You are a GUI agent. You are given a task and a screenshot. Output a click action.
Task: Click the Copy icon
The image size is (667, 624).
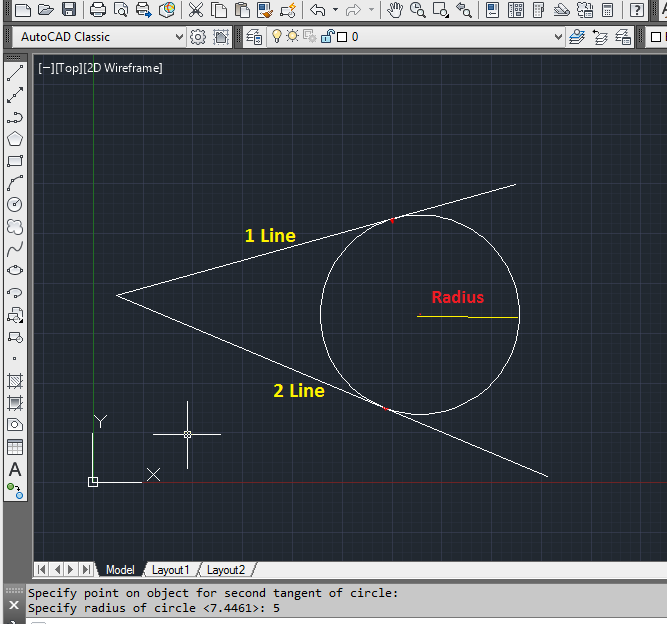(x=219, y=9)
